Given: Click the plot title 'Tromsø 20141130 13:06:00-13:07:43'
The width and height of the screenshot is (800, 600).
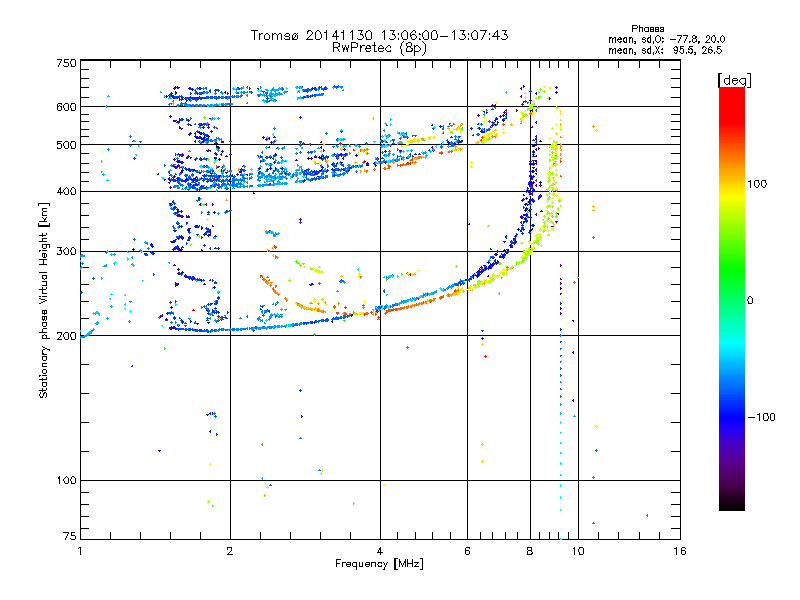Looking at the screenshot, I should click(x=379, y=35).
